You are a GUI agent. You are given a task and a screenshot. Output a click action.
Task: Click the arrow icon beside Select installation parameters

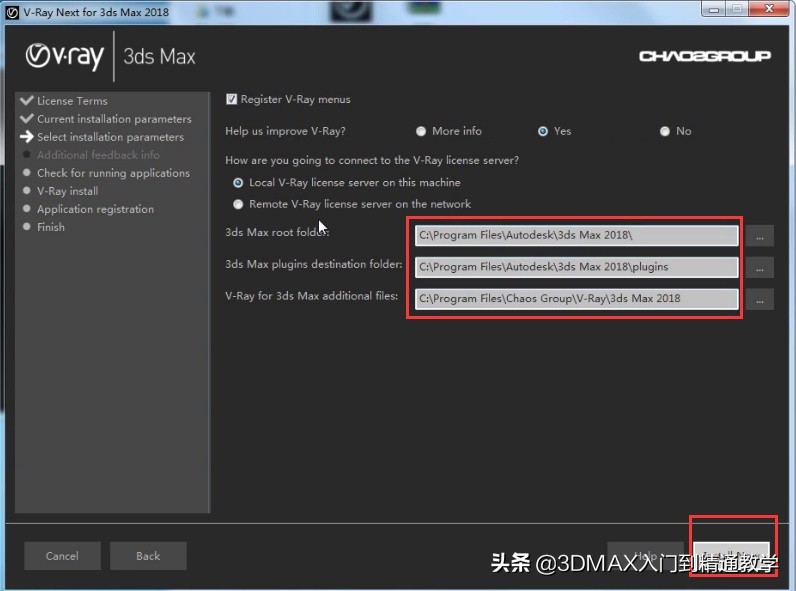coord(26,137)
